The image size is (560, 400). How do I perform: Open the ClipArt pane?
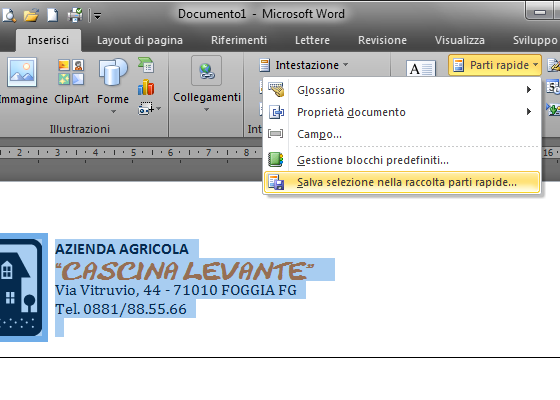point(71,81)
